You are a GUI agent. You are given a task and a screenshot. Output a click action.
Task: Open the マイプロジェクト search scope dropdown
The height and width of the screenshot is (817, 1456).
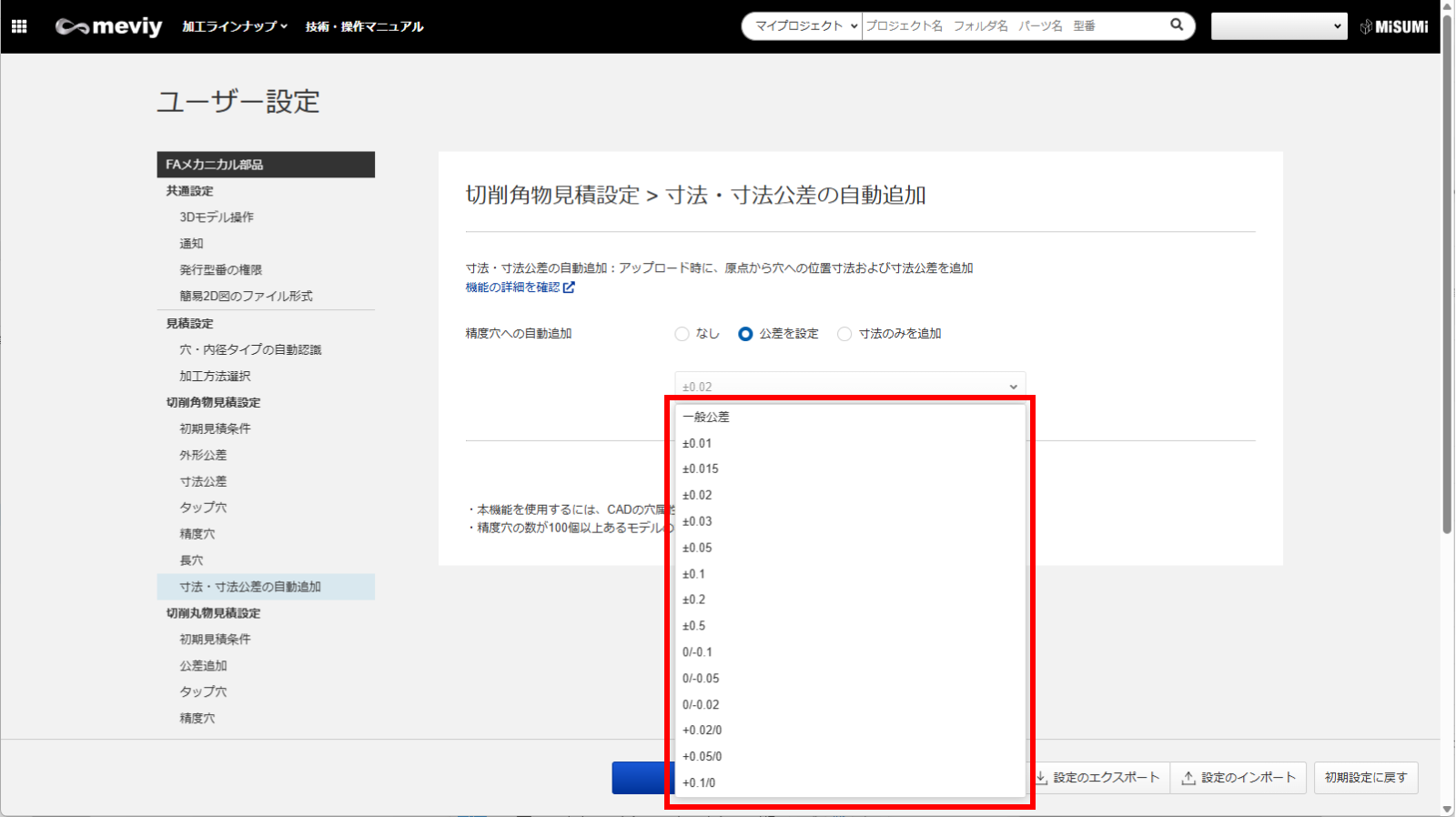pyautogui.click(x=803, y=26)
